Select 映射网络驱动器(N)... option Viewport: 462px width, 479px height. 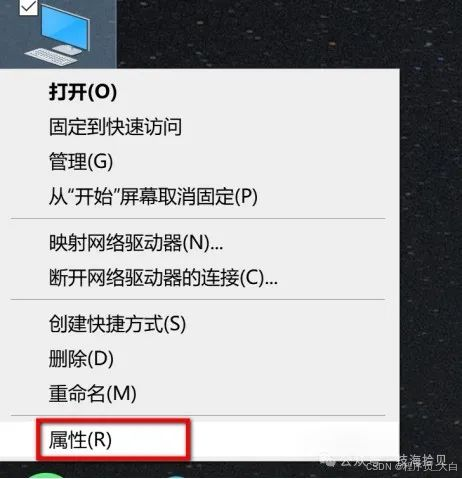[x=136, y=243]
